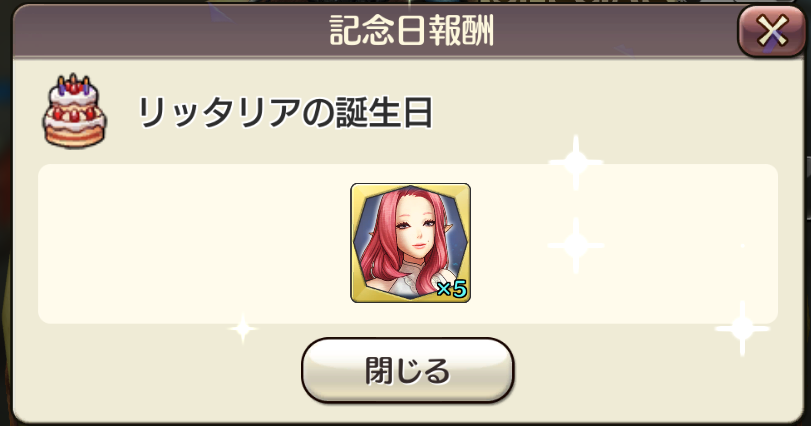Screen dimensions: 811x426
Task: Tap the sparkle to the right of the portrait
Action: (576, 245)
